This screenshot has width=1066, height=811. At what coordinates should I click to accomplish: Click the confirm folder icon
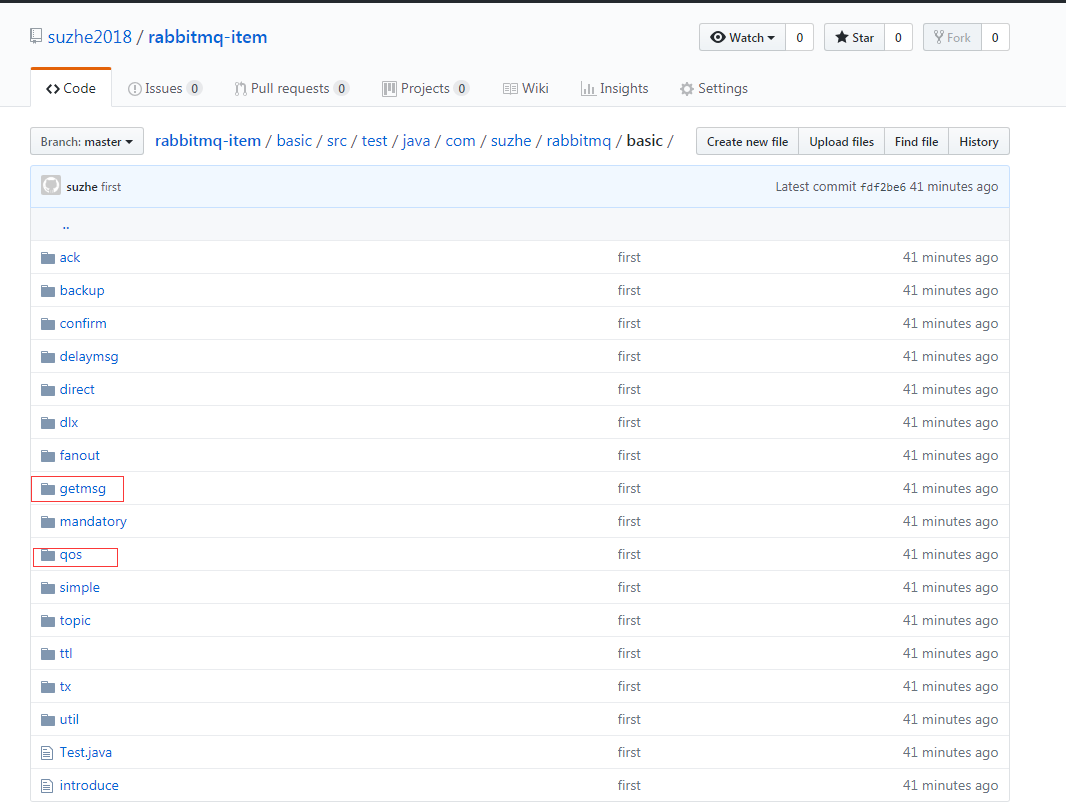pyautogui.click(x=48, y=324)
